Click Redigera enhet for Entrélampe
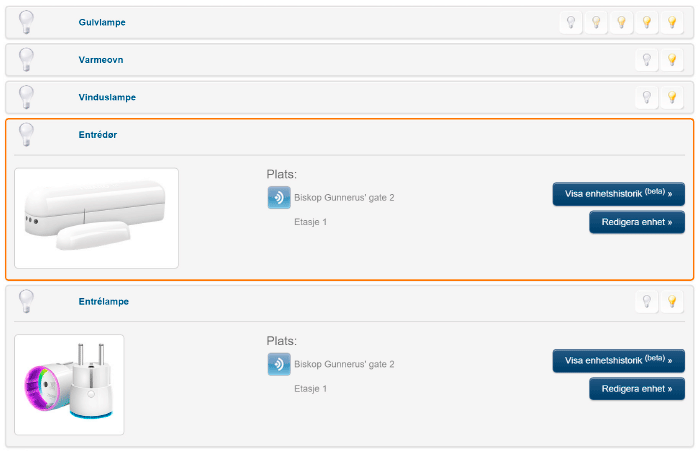700x456 pixels. (636, 389)
